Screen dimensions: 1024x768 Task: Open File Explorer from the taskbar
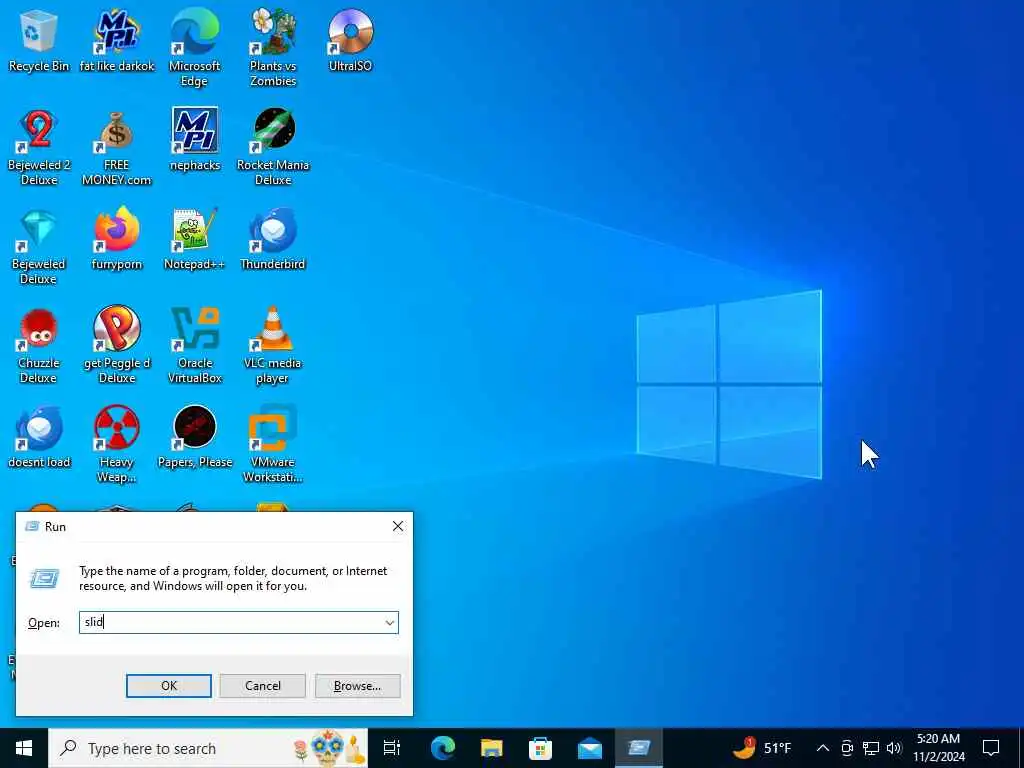492,748
